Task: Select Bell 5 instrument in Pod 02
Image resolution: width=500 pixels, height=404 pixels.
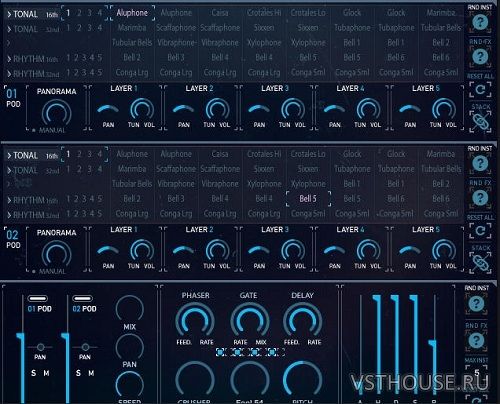Action: tap(308, 199)
